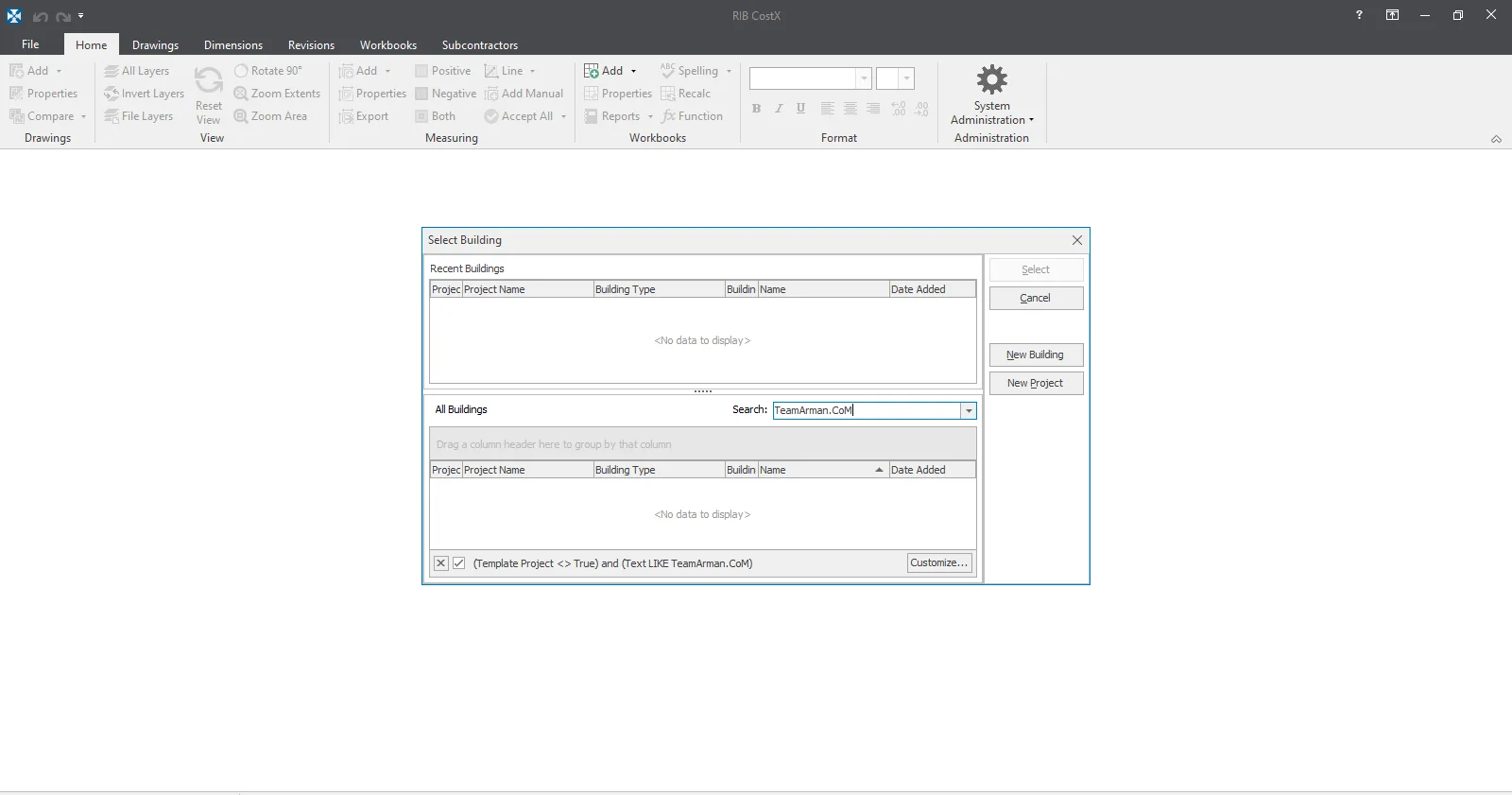Open the Subcontractors ribbon tab
The width and height of the screenshot is (1512, 795).
[x=480, y=44]
